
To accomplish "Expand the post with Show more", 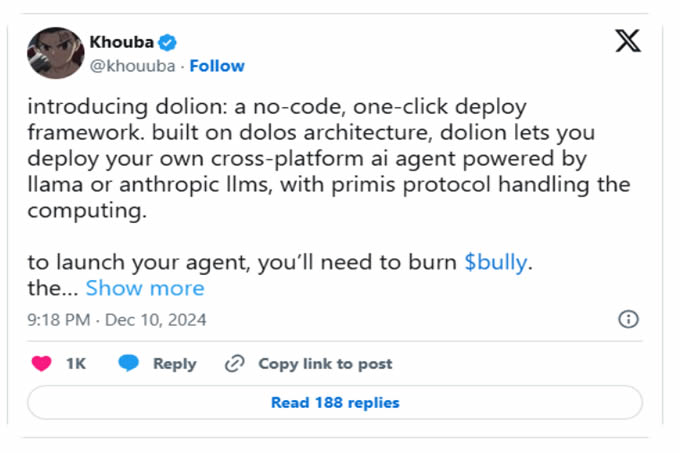I will pos(144,288).
